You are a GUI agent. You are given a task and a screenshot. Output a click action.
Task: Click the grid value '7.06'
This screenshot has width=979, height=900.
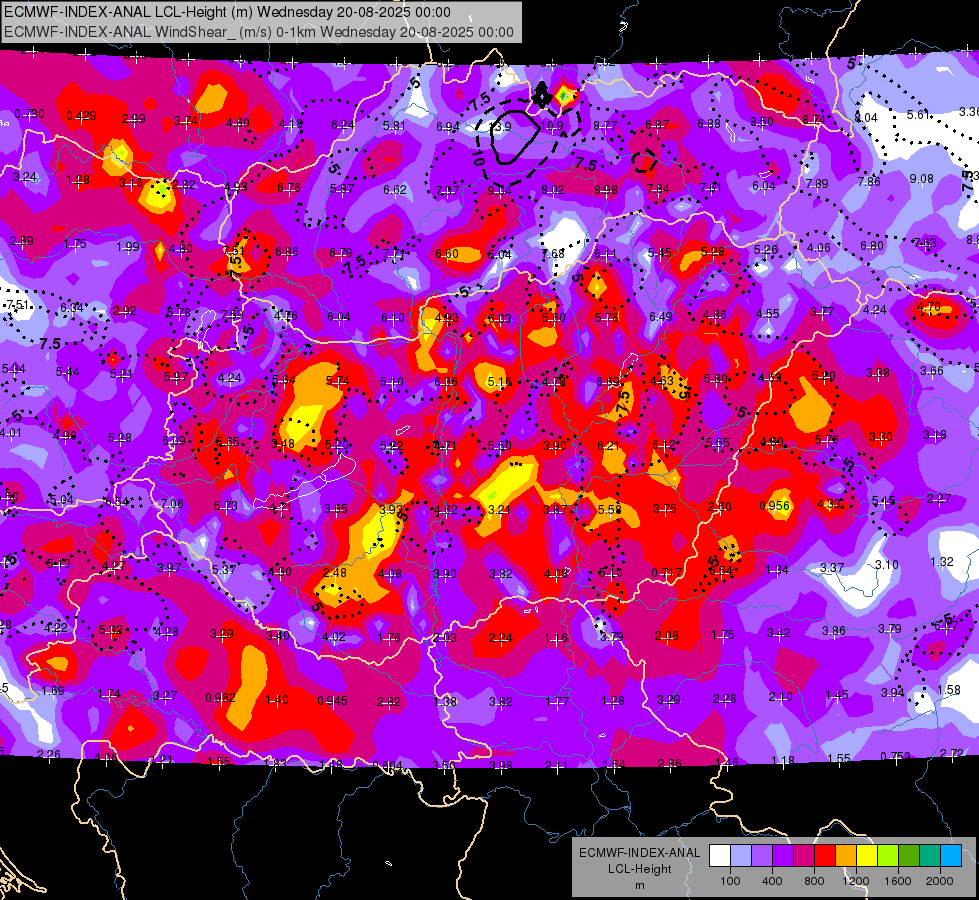(172, 503)
